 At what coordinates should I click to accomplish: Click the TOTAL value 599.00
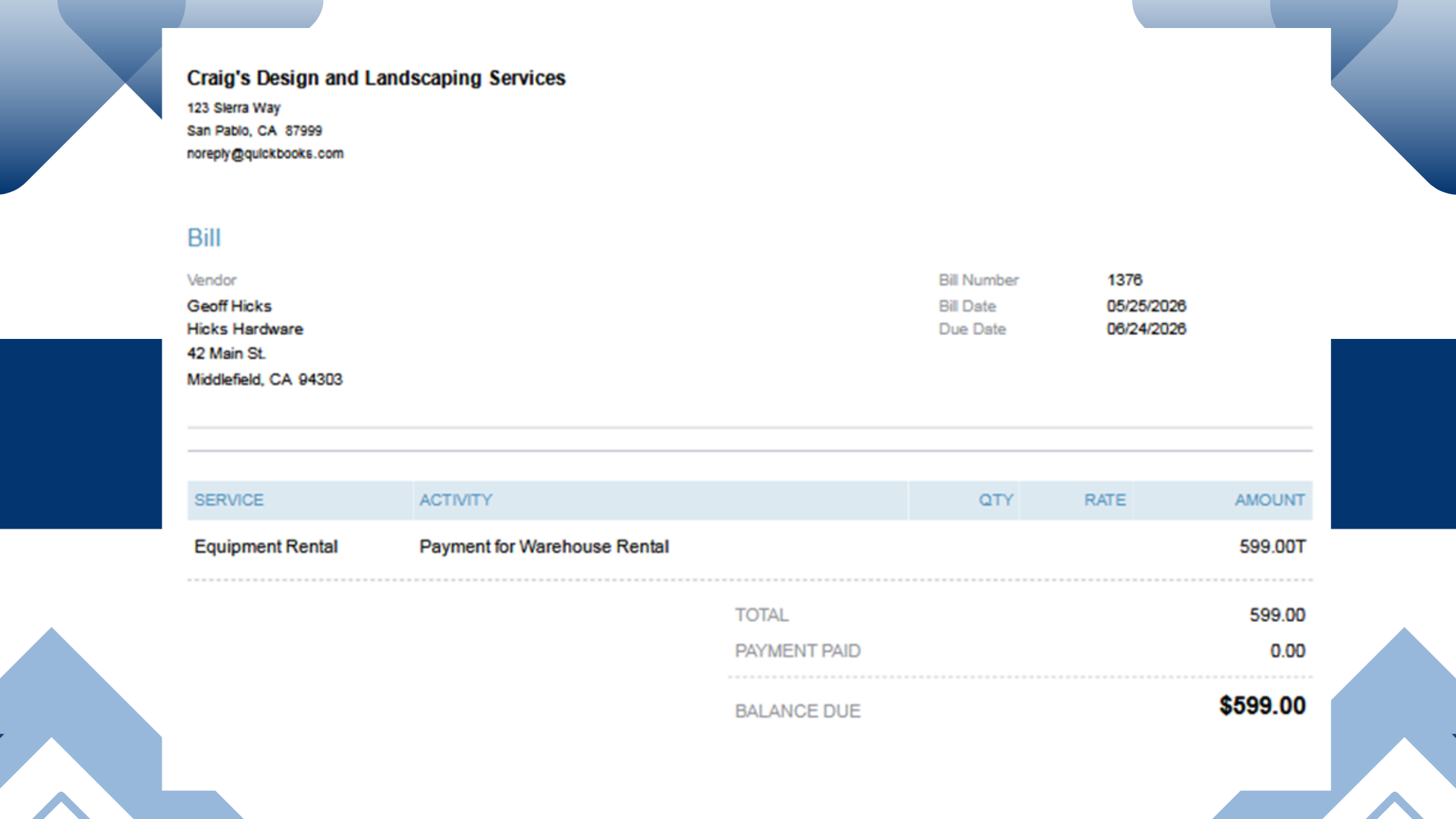click(1278, 615)
